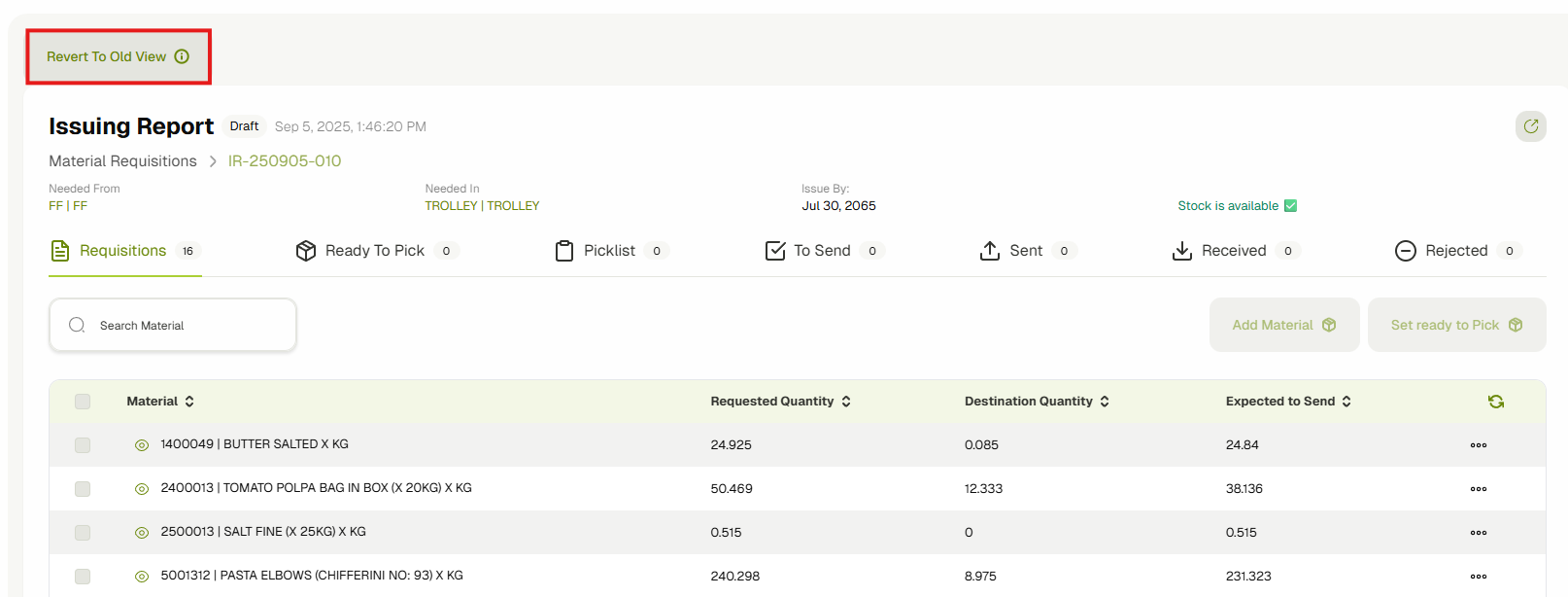This screenshot has width=1568, height=597.
Task: Click the eye icon for Butter Salted row
Action: coord(142,445)
